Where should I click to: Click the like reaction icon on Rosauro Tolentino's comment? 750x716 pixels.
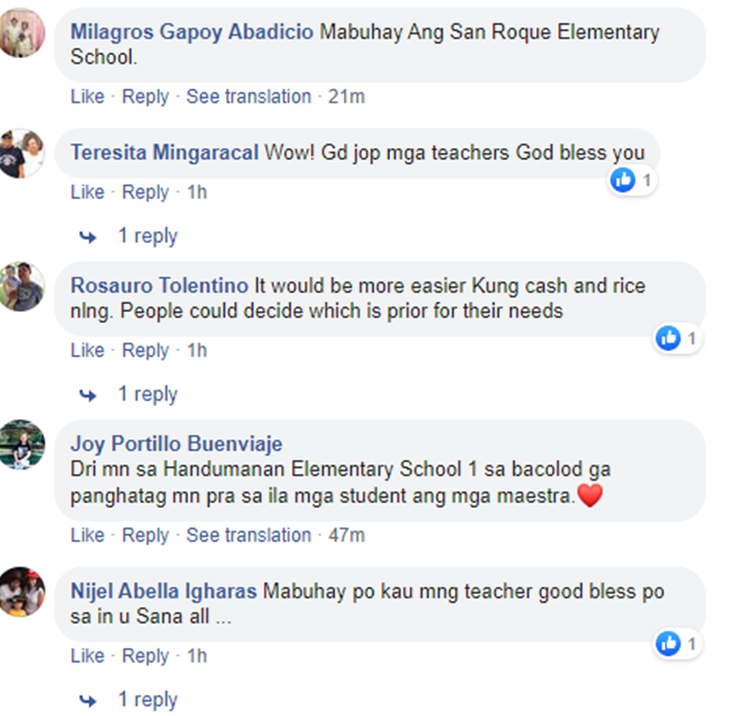click(x=668, y=338)
